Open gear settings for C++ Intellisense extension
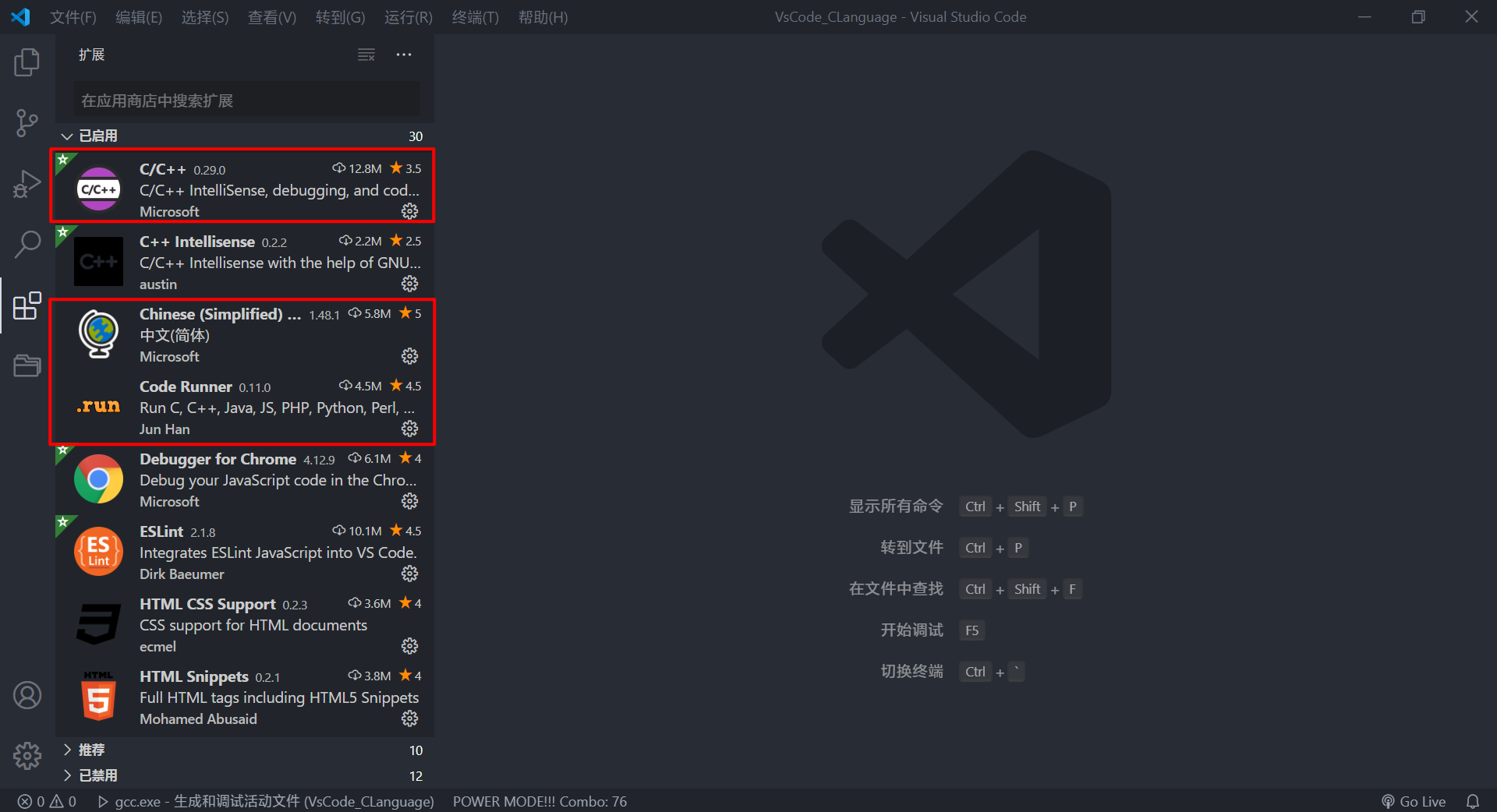 tap(409, 284)
